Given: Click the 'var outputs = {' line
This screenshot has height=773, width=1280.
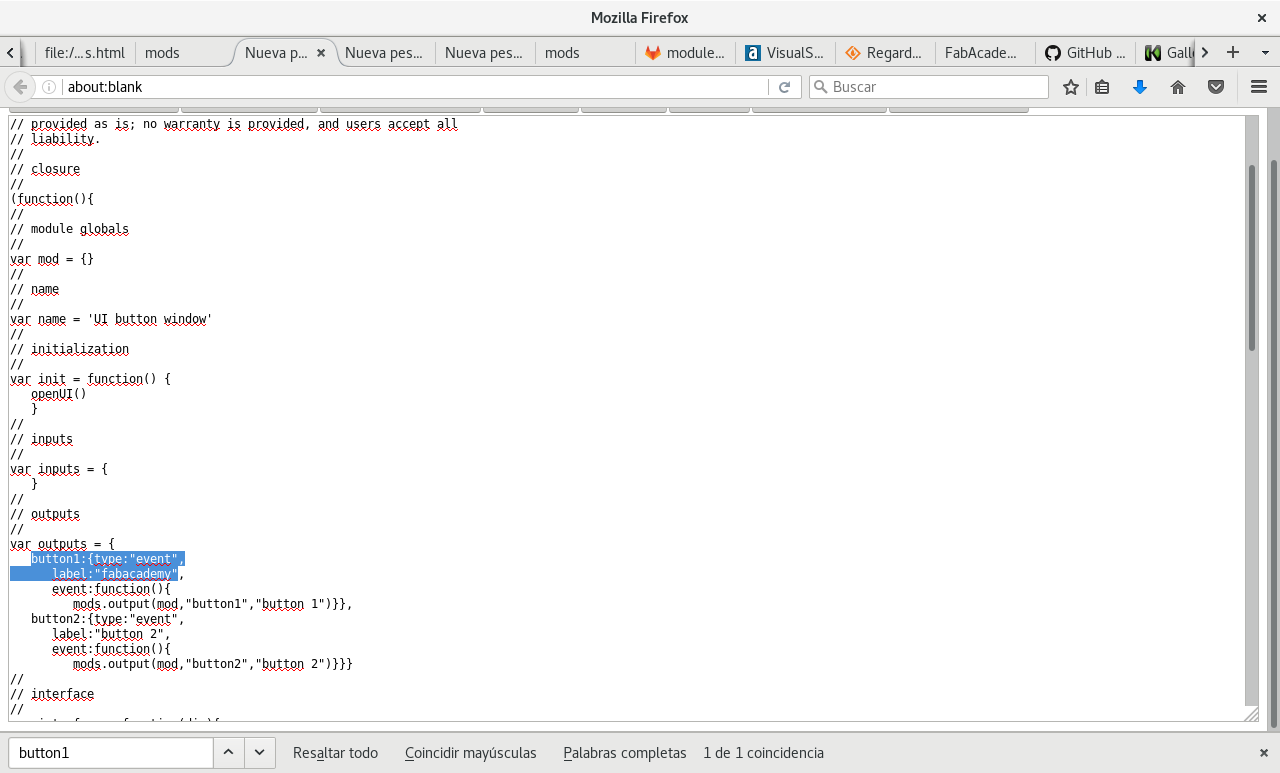Looking at the screenshot, I should (x=63, y=544).
